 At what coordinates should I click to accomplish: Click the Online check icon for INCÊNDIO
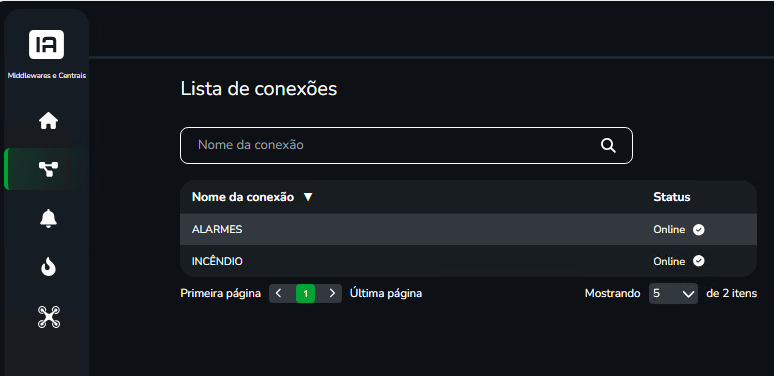698,261
